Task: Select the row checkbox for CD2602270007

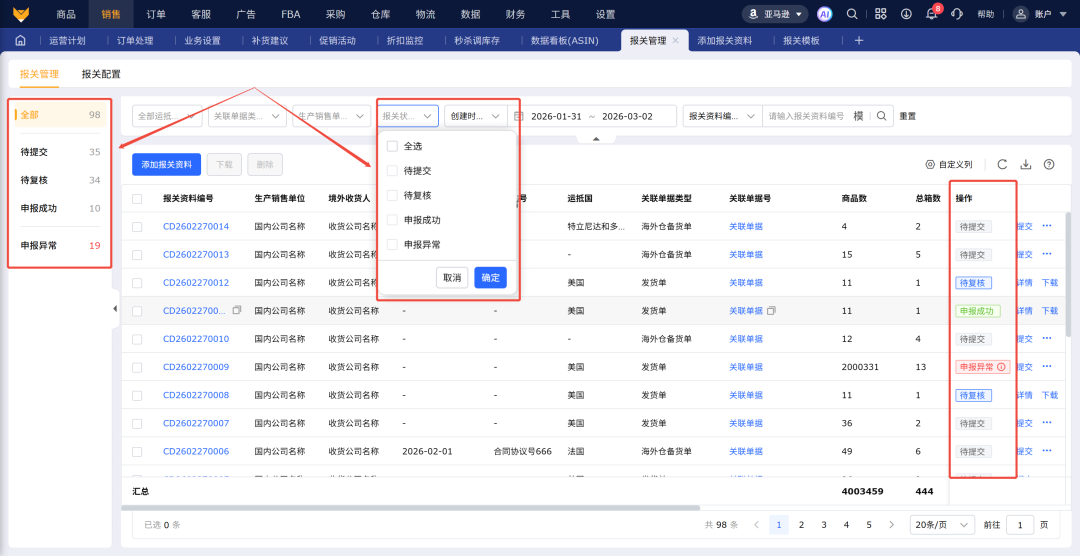Action: tap(137, 424)
